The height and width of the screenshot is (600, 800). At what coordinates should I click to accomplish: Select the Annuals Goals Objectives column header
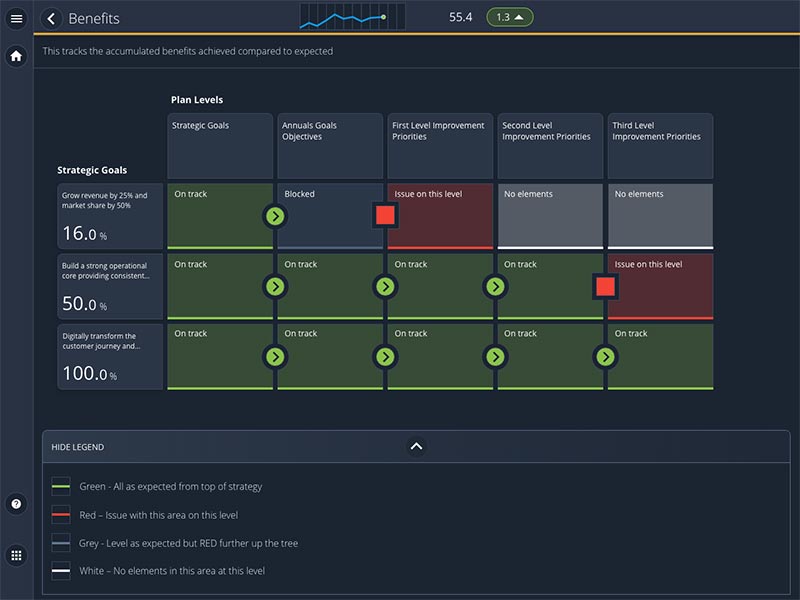(329, 145)
